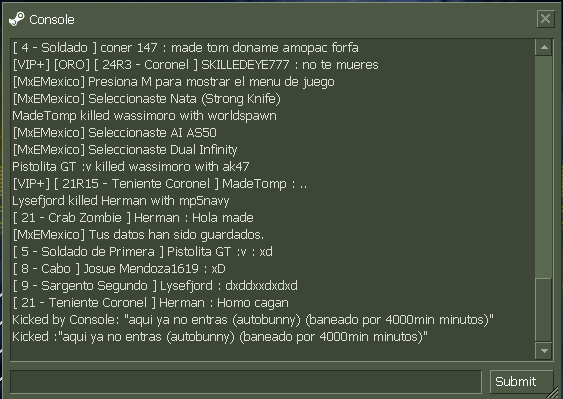
Task: Click the scrollbar up arrow
Action: (x=544, y=47)
